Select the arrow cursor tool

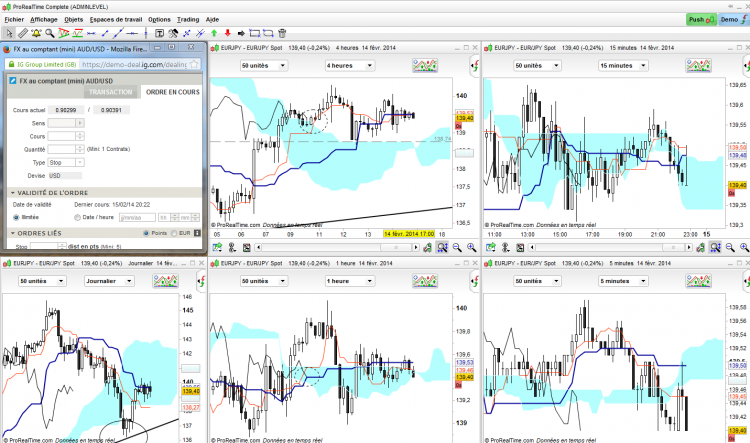pos(9,33)
